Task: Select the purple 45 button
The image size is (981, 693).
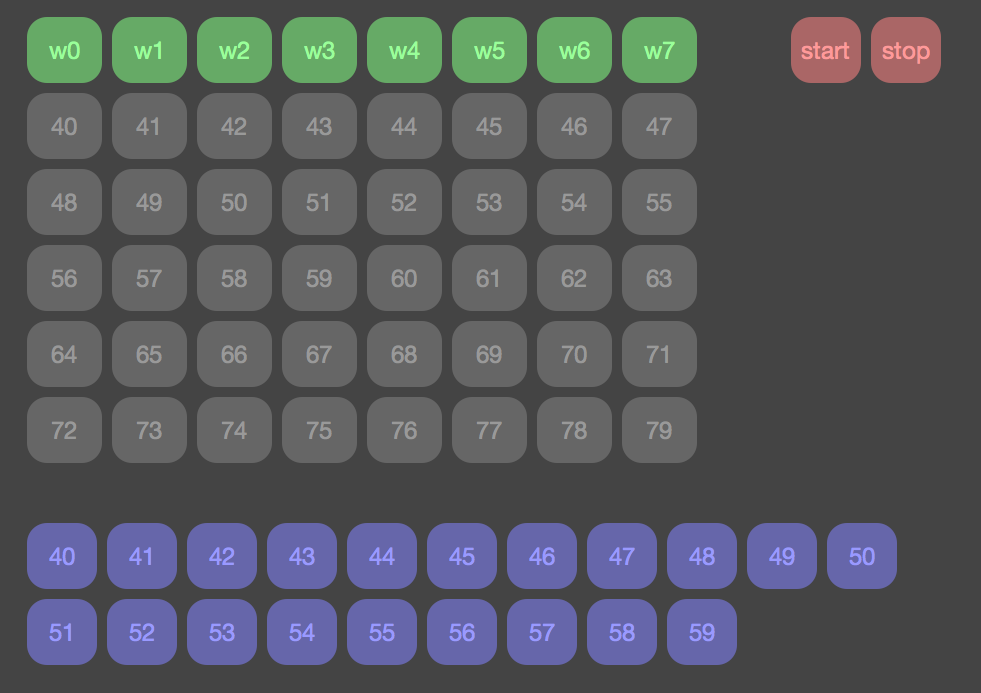Action: 462,556
